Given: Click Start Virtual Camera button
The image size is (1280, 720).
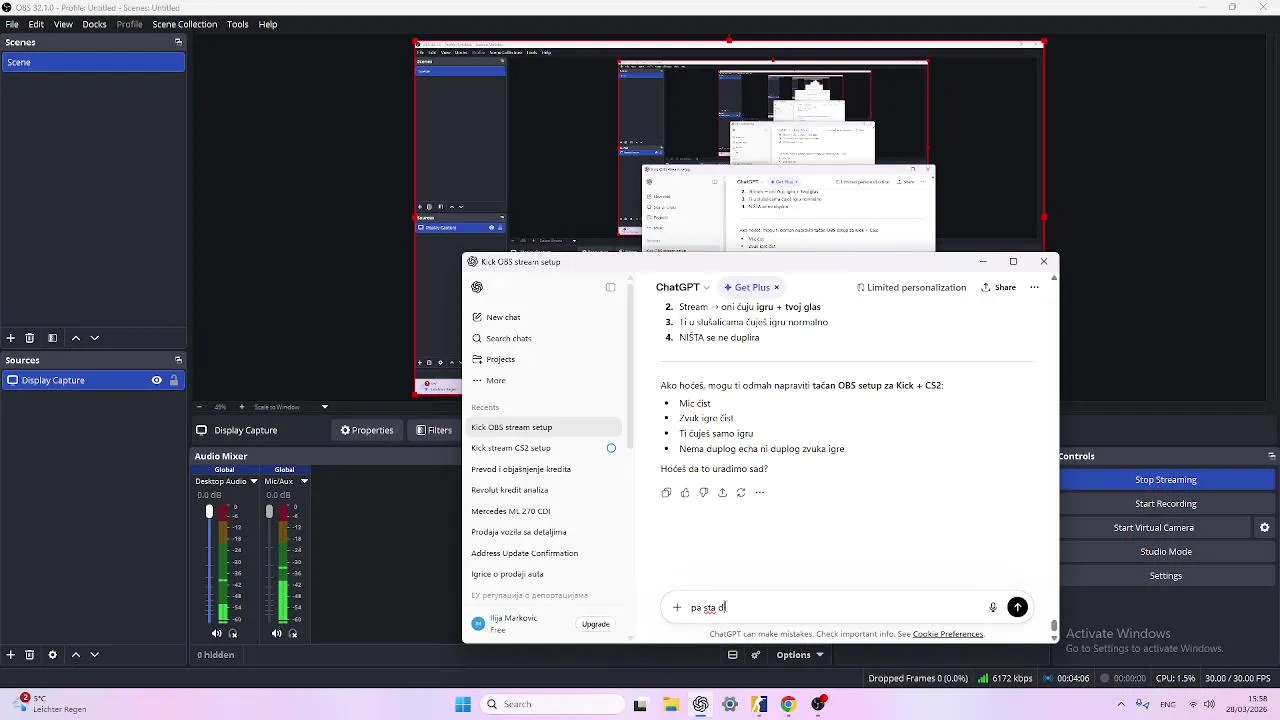Looking at the screenshot, I should tap(1153, 528).
